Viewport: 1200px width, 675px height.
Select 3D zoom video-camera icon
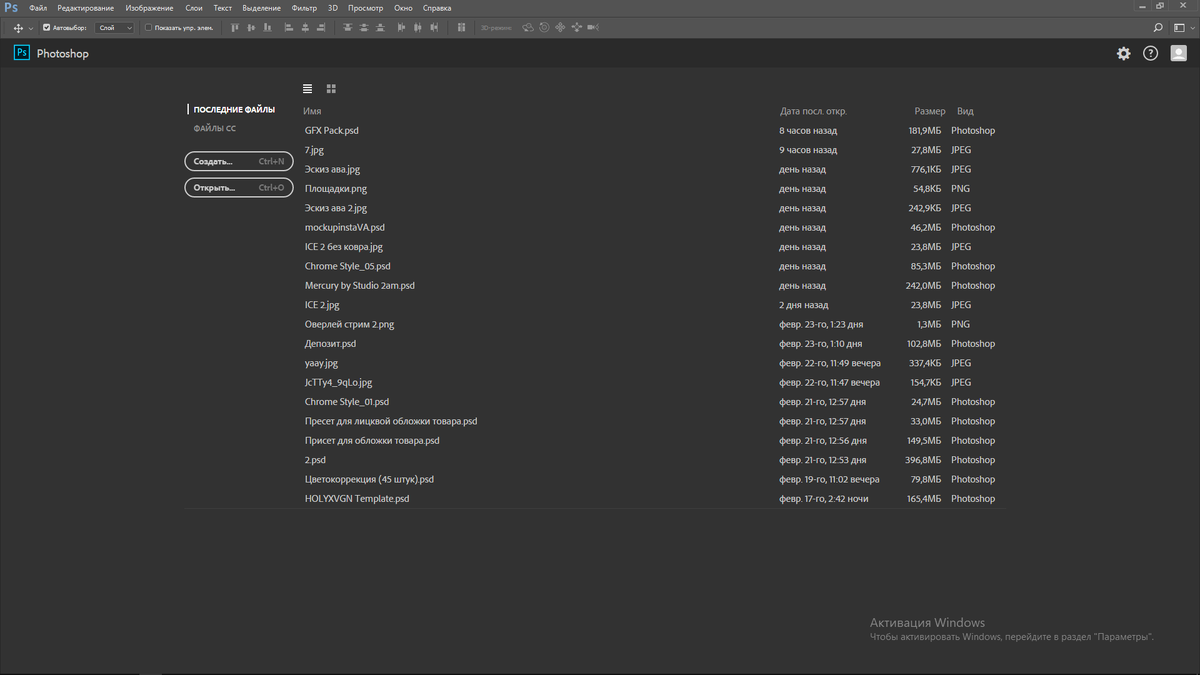(592, 28)
